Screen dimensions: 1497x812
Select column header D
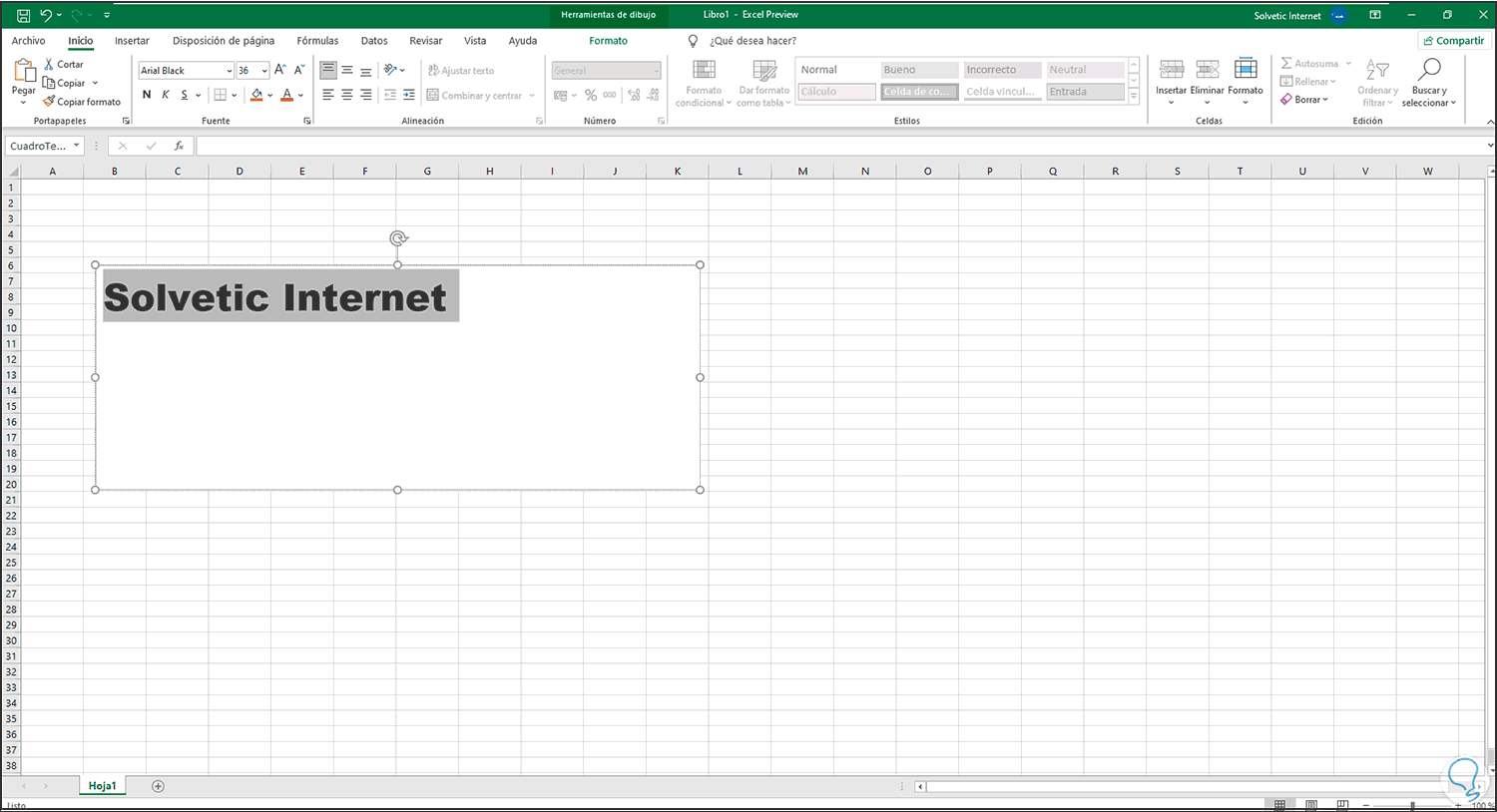[x=240, y=172]
